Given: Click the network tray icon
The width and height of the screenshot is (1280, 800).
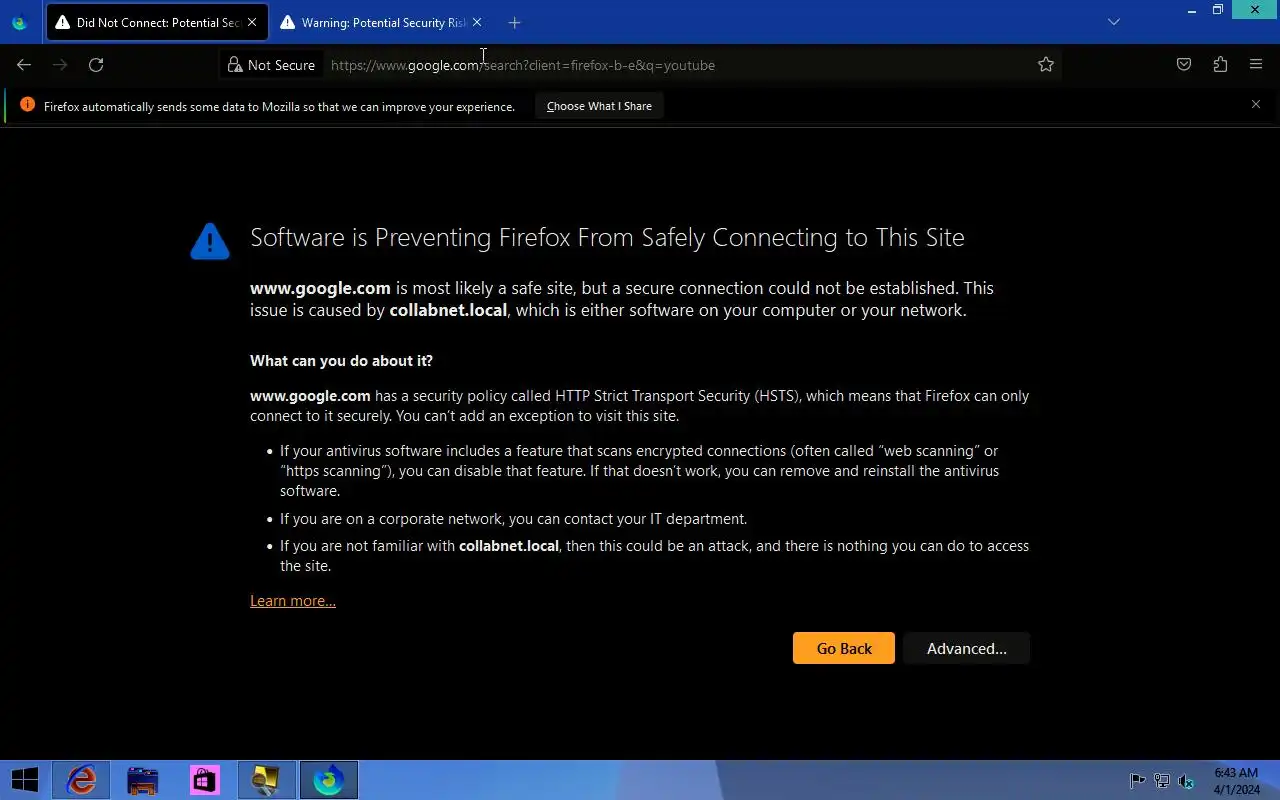Looking at the screenshot, I should [x=1162, y=781].
